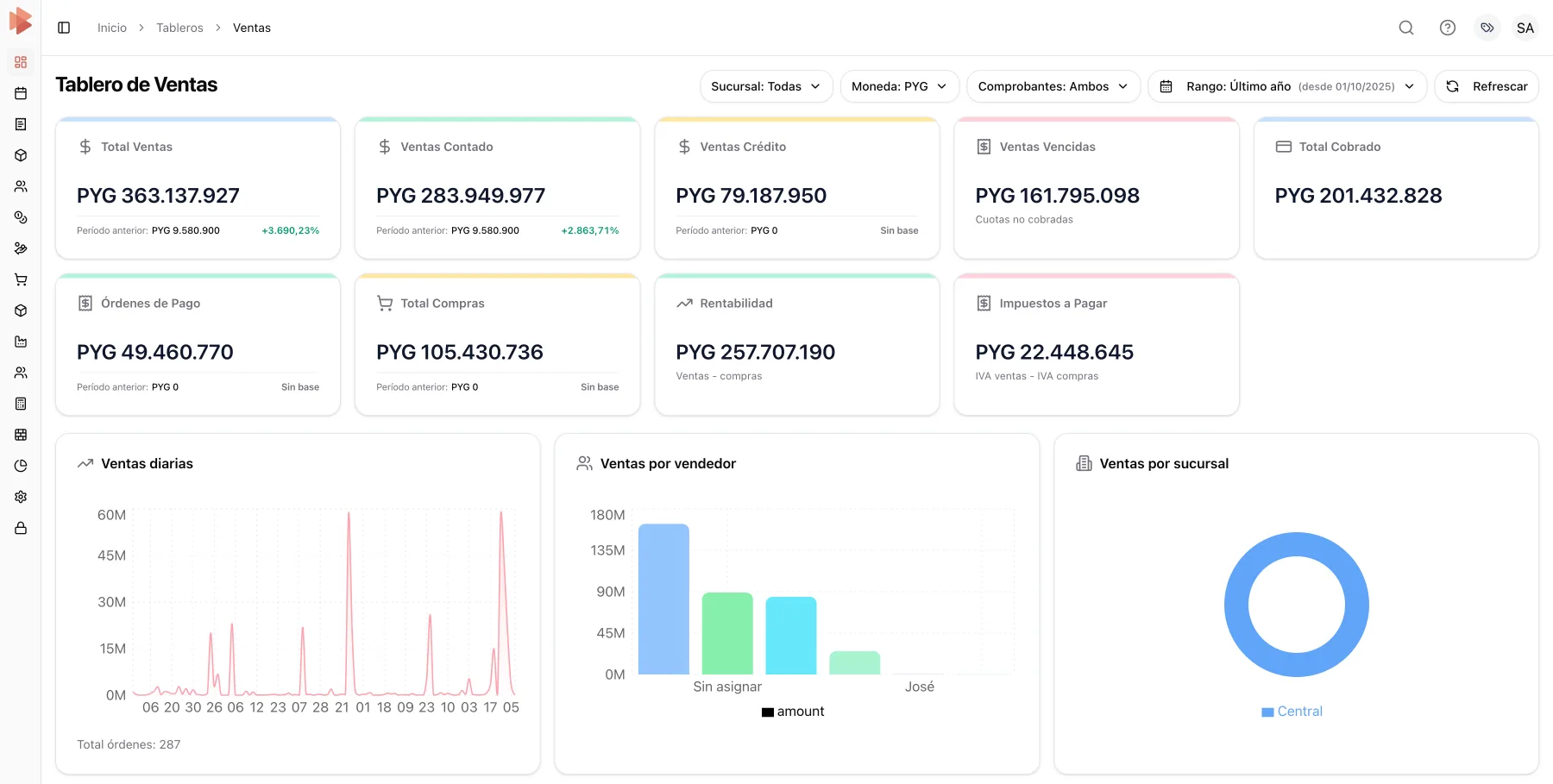Click the tags icon beside SA avatar
The width and height of the screenshot is (1553, 784).
[1487, 28]
